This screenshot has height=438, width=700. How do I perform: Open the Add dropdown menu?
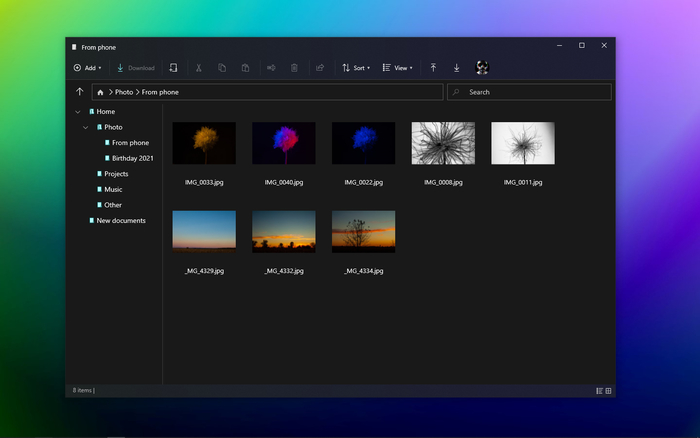88,68
